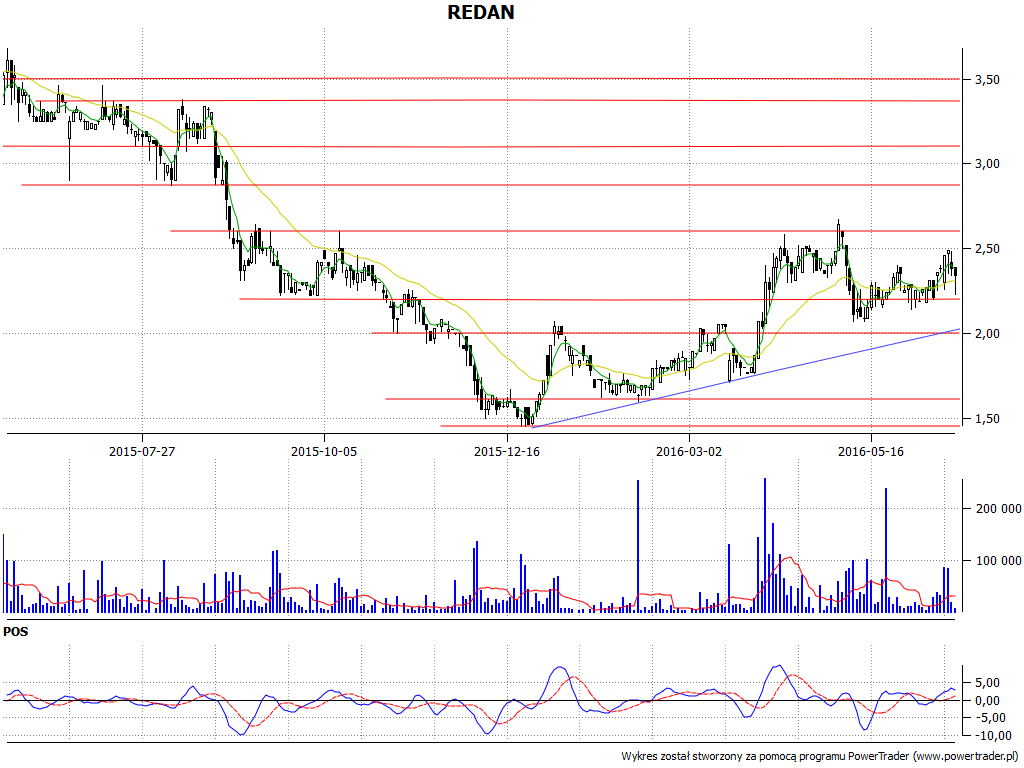Click the tallest volume bar in April 2016

765,545
